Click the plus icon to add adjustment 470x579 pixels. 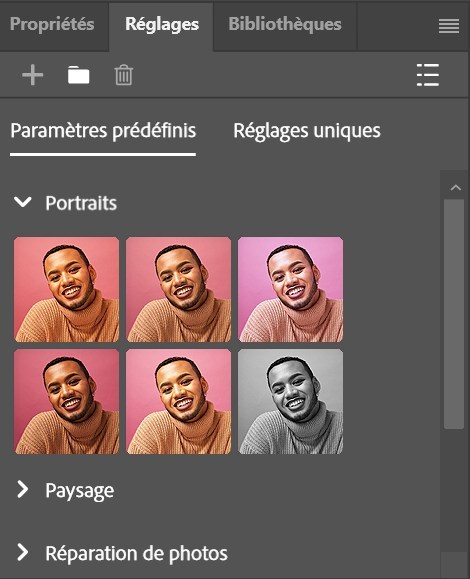(32, 75)
